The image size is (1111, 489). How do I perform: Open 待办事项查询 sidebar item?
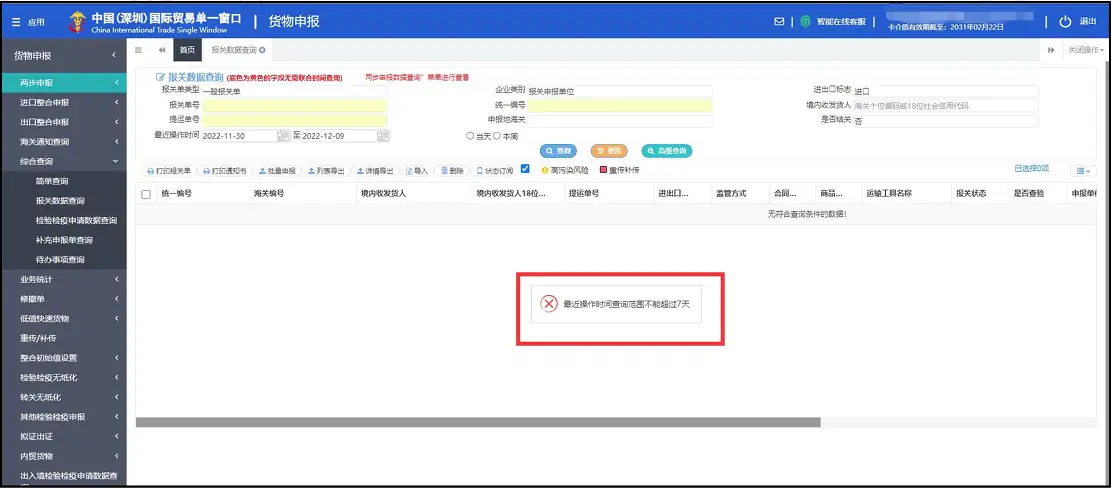click(x=60, y=259)
